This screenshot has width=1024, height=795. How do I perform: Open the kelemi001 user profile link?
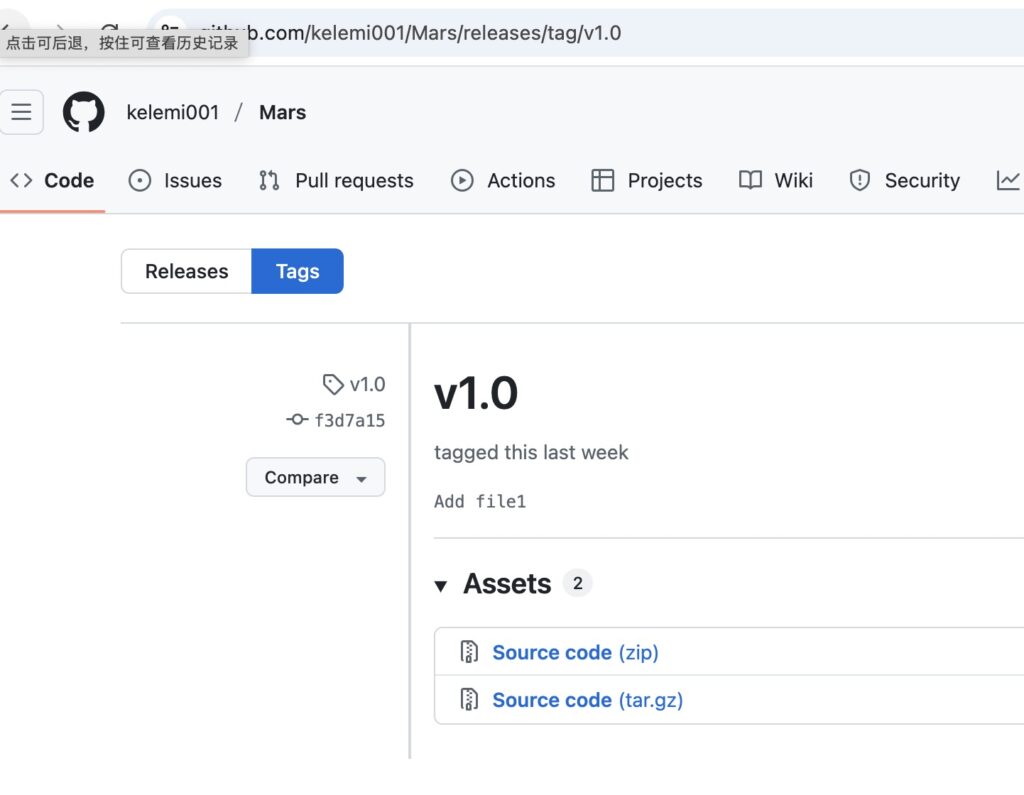pyautogui.click(x=172, y=112)
